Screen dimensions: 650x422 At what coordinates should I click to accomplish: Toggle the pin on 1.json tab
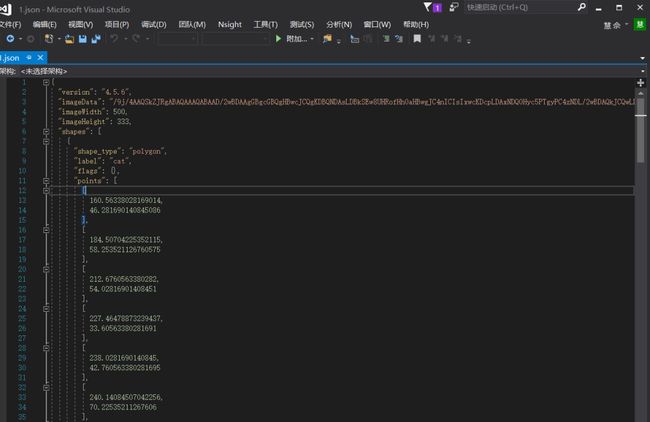29,58
